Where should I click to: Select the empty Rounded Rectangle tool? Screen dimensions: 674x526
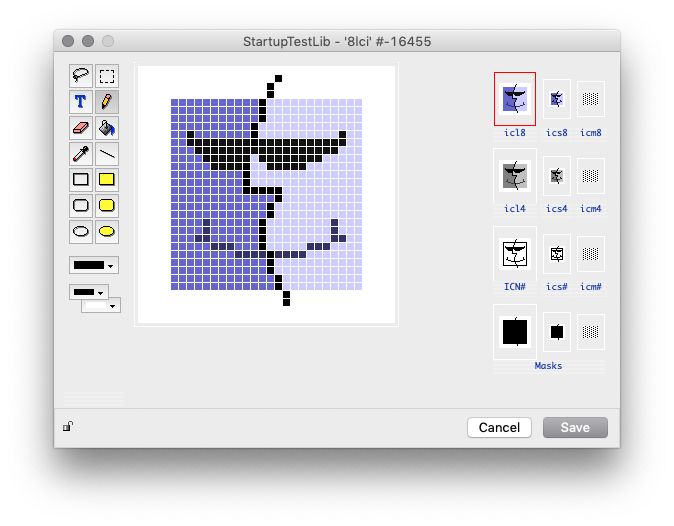click(81, 205)
